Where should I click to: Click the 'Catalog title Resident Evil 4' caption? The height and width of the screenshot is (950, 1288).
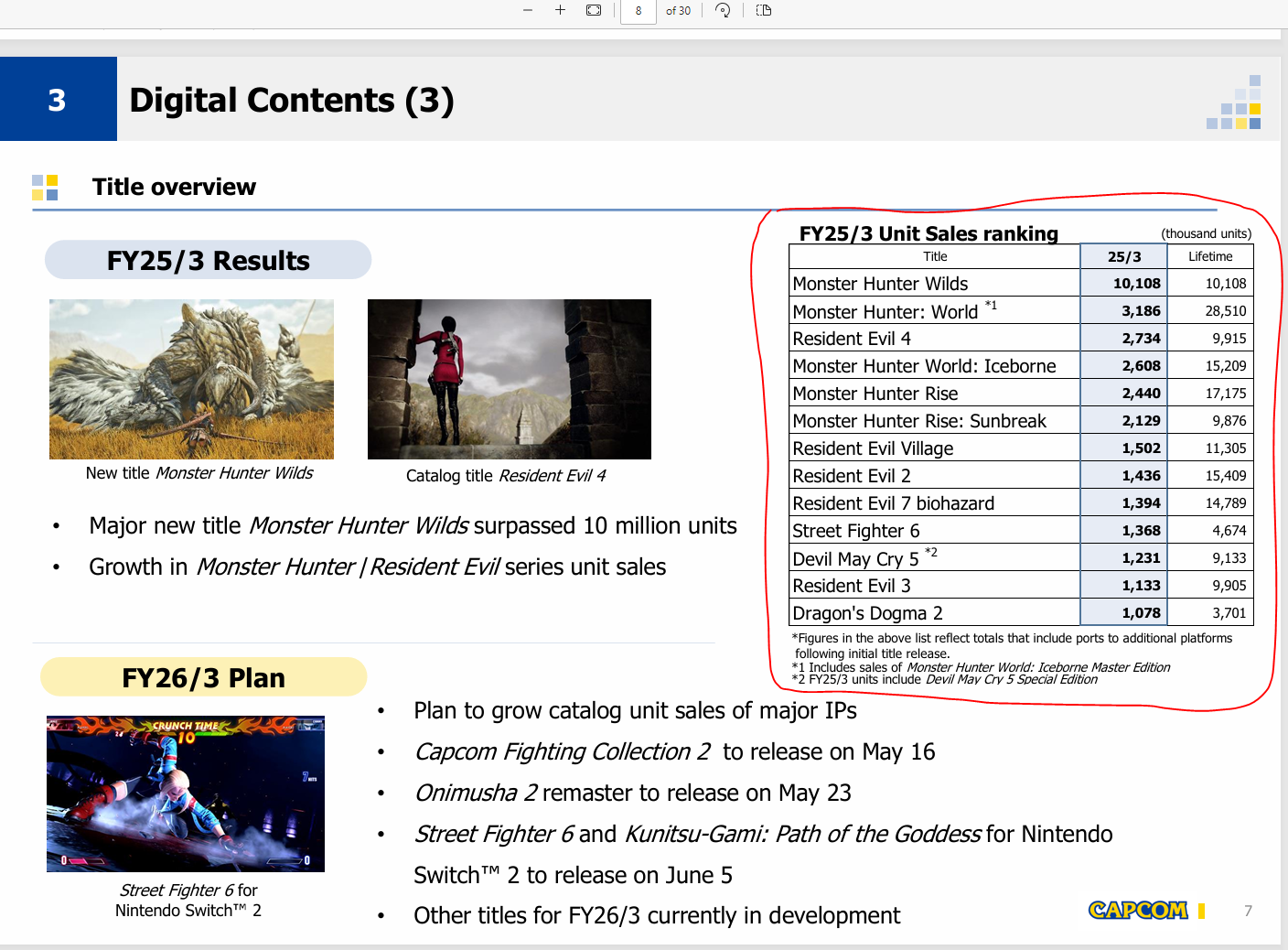click(x=506, y=476)
